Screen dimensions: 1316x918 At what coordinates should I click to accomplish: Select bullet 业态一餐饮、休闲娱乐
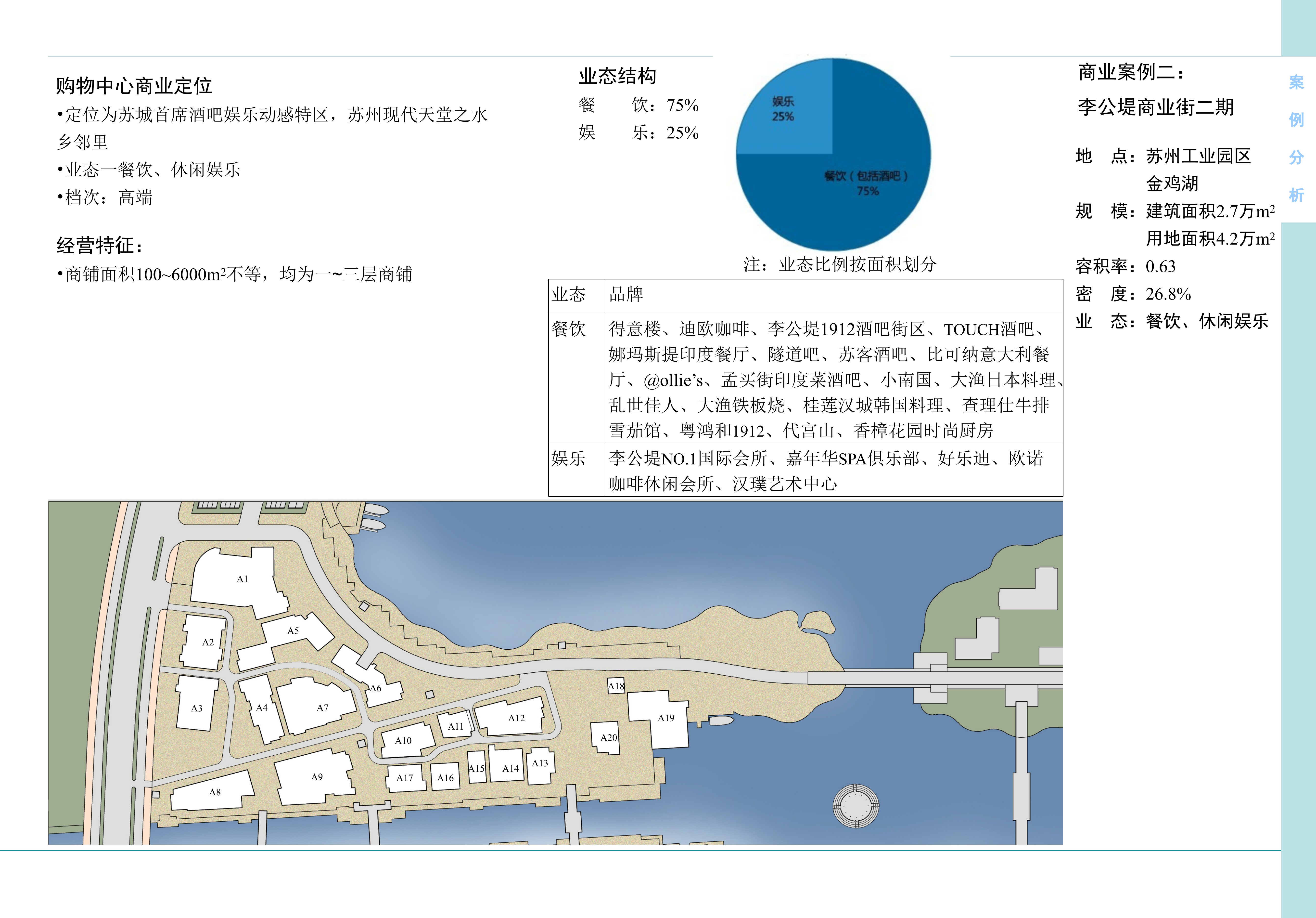149,170
